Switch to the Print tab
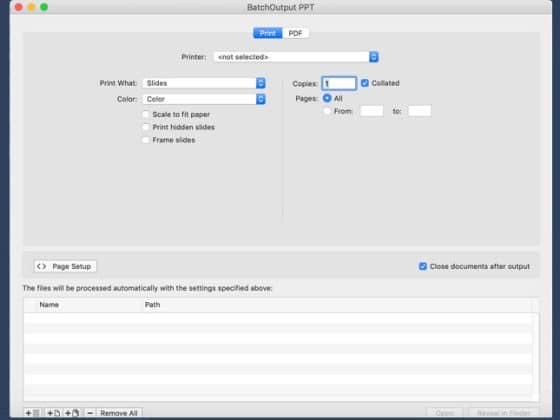Image resolution: width=560 pixels, height=420 pixels. (268, 33)
